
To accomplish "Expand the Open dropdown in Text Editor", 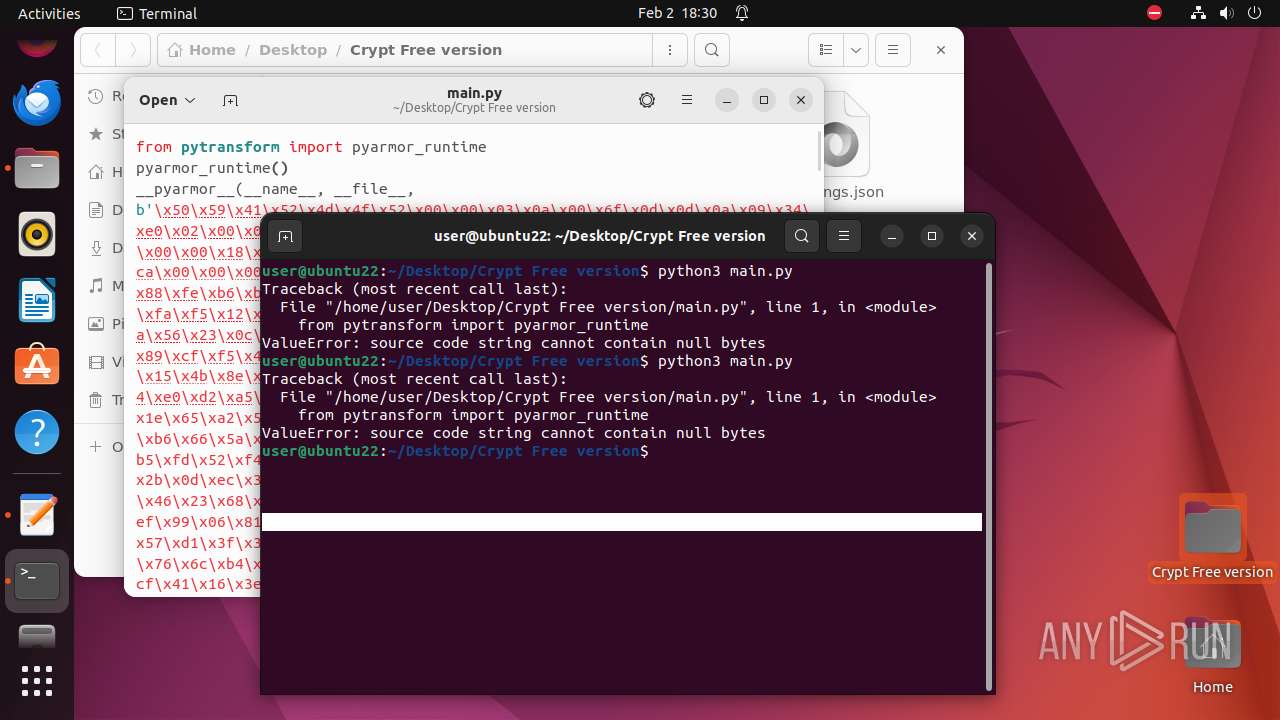I will pyautogui.click(x=167, y=100).
